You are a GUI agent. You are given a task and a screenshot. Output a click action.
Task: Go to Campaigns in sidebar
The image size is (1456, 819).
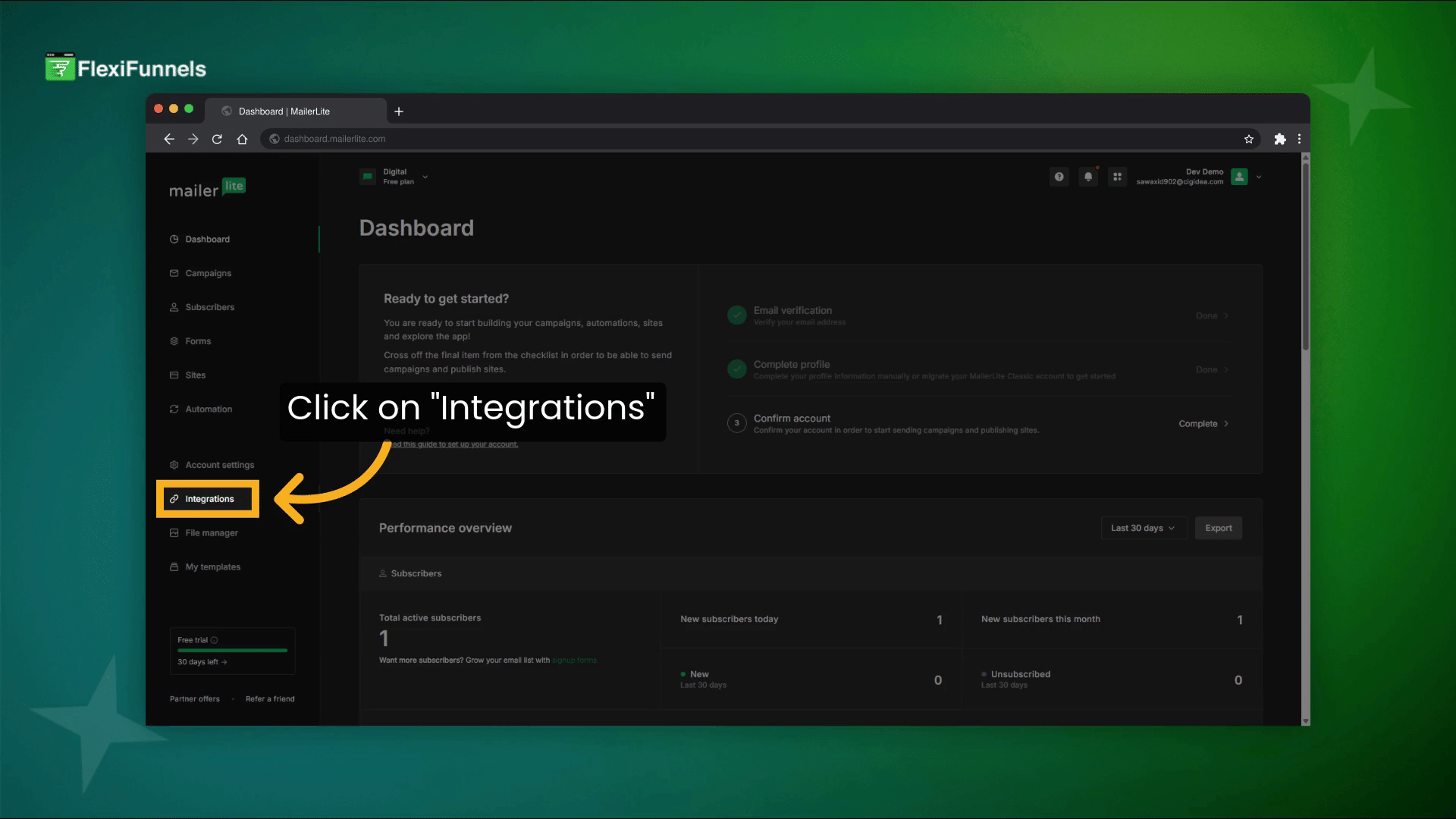208,273
